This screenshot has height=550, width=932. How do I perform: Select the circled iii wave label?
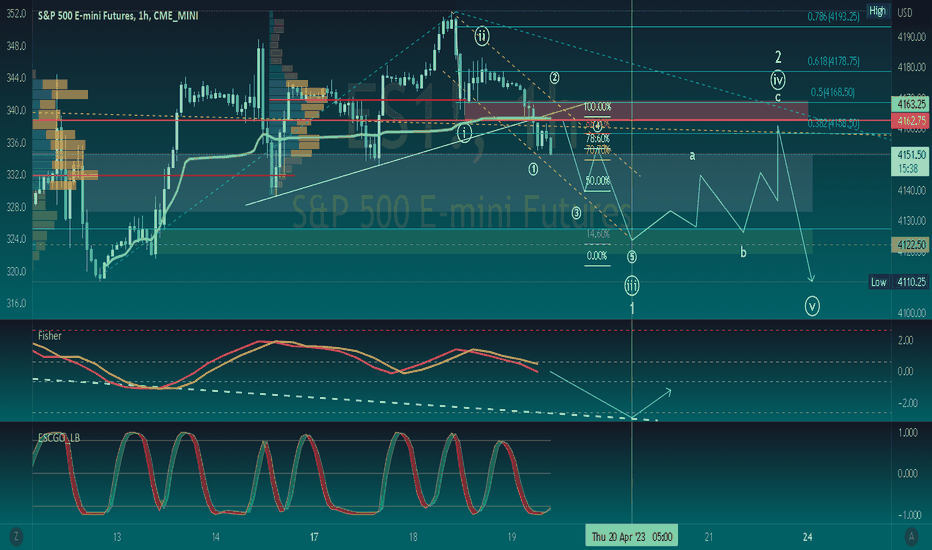tap(632, 286)
